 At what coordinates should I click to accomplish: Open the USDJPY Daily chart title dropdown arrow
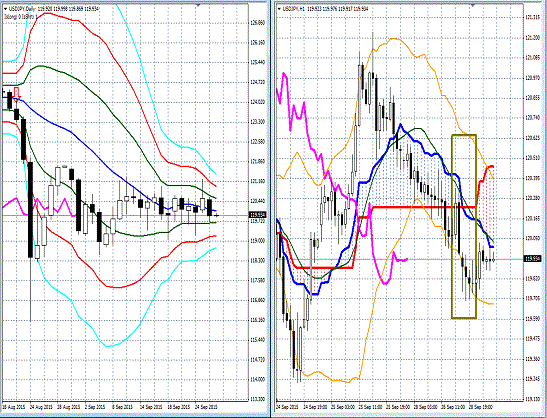coord(5,8)
